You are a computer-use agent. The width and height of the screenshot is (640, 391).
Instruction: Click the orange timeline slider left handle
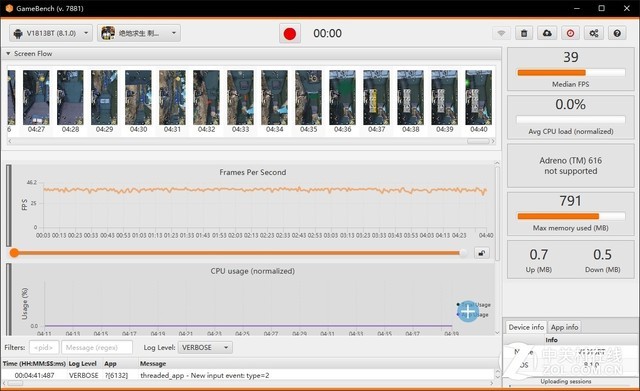click(14, 253)
